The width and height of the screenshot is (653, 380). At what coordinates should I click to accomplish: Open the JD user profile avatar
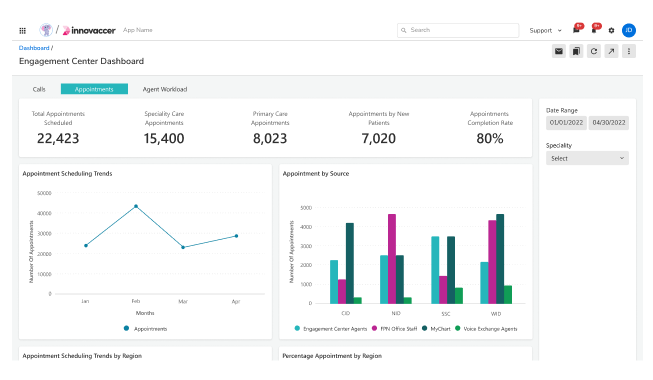click(x=629, y=30)
